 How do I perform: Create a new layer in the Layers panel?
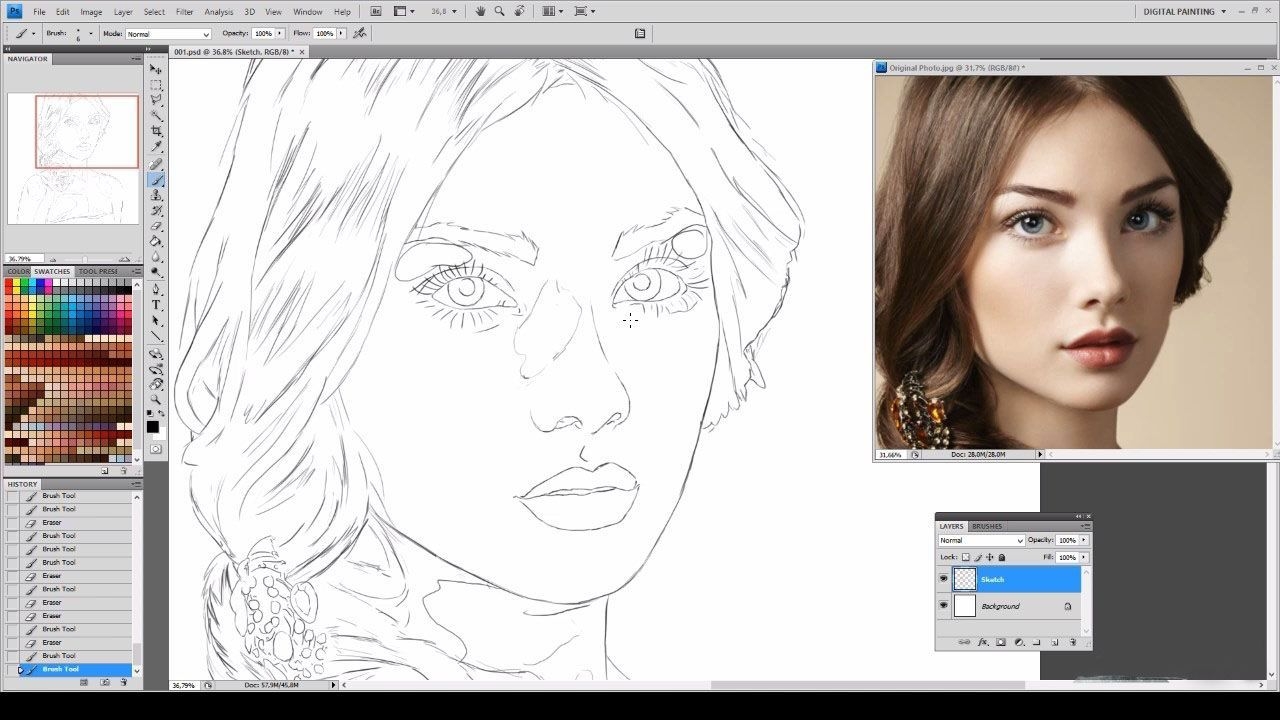pos(1055,642)
